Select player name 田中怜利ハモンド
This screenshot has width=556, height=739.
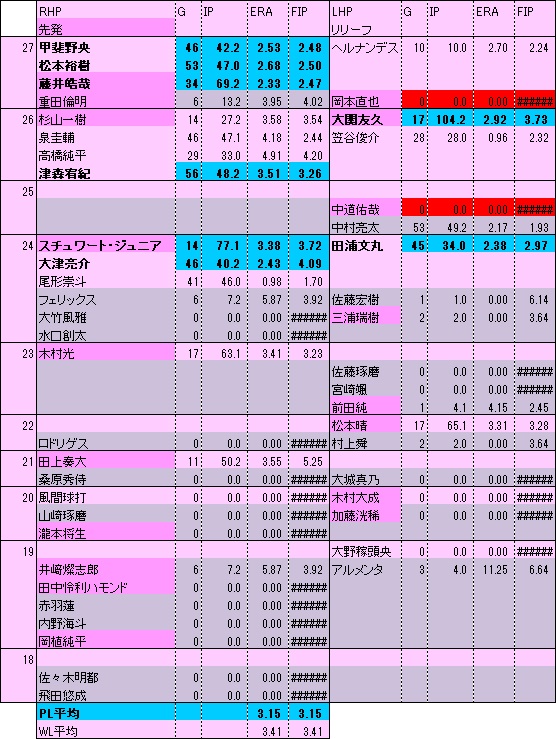[106, 587]
